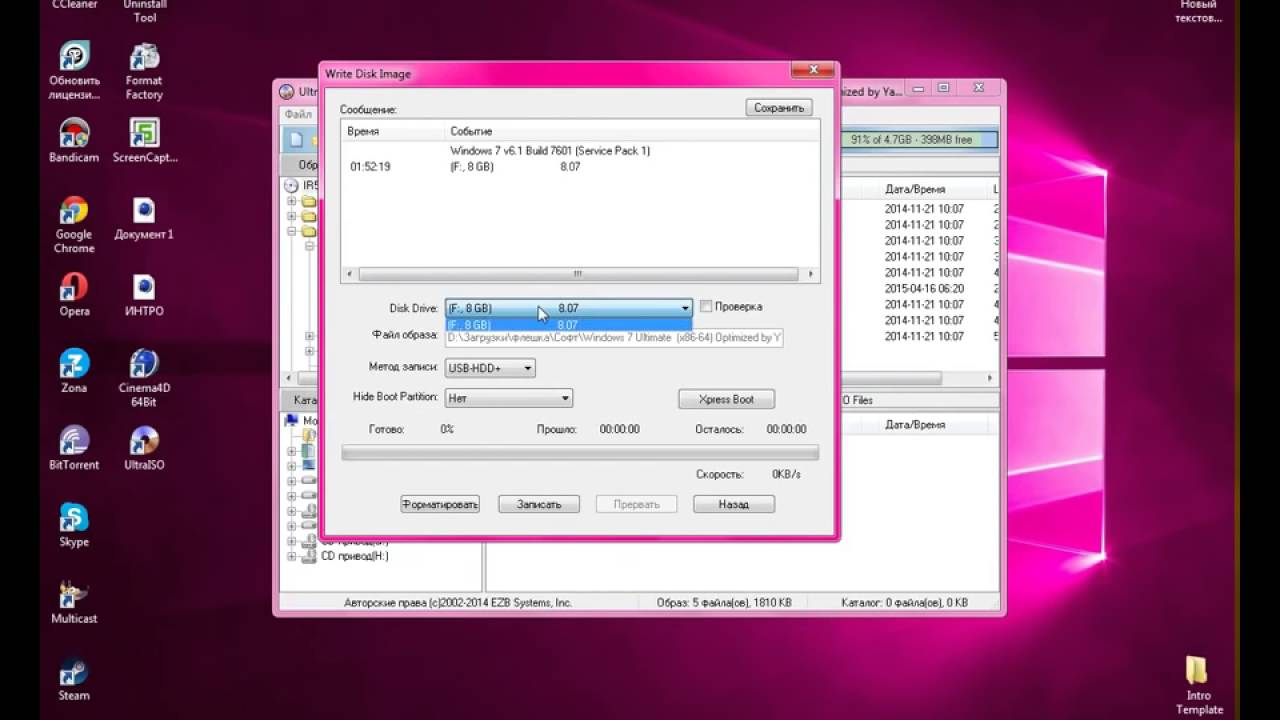Launch Skype from the desktop
Screen dimensions: 1280x720
tap(74, 525)
